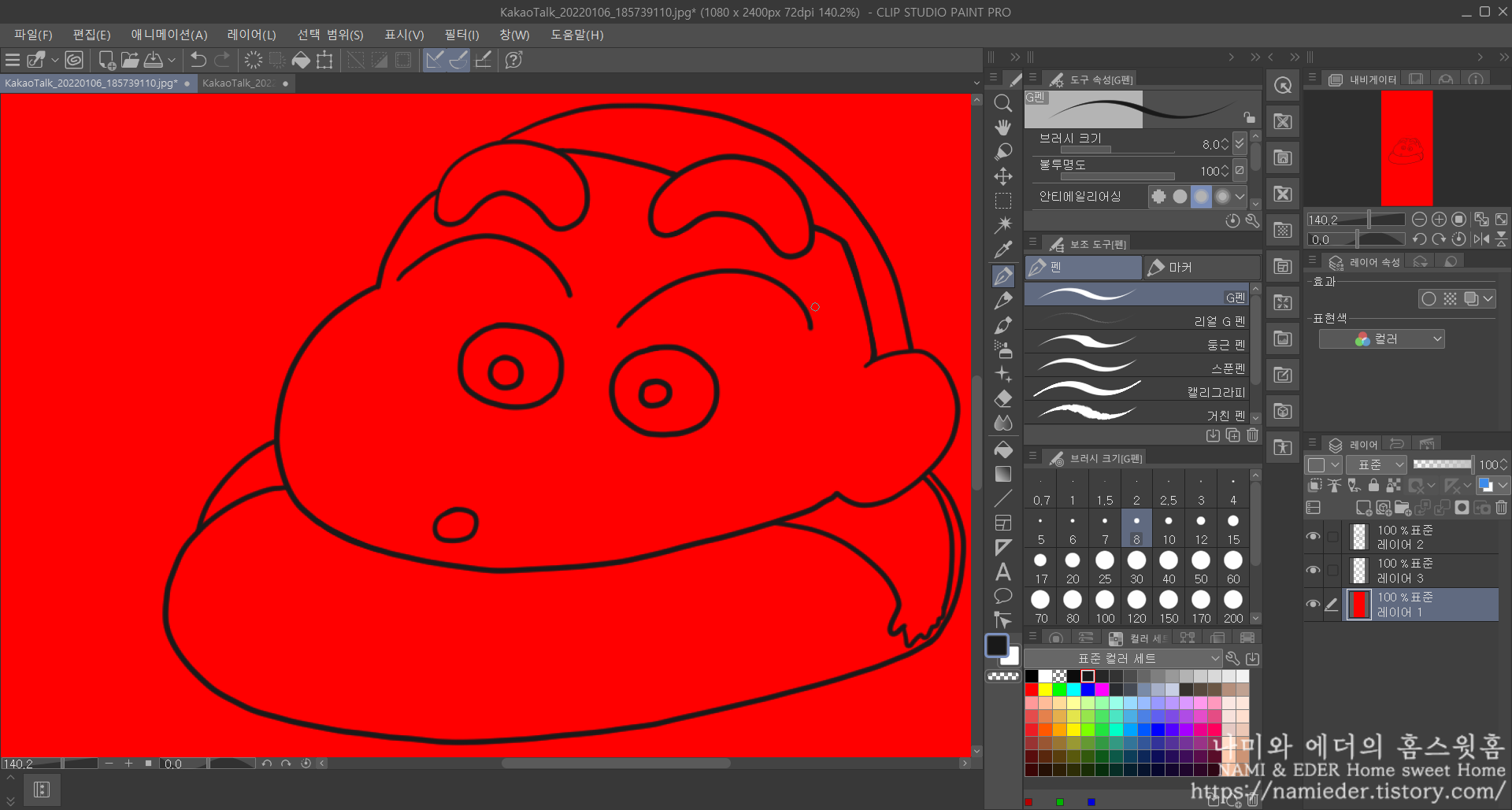Pick brush size 30 preset
Screen dimensions: 1512x810
[1136, 568]
